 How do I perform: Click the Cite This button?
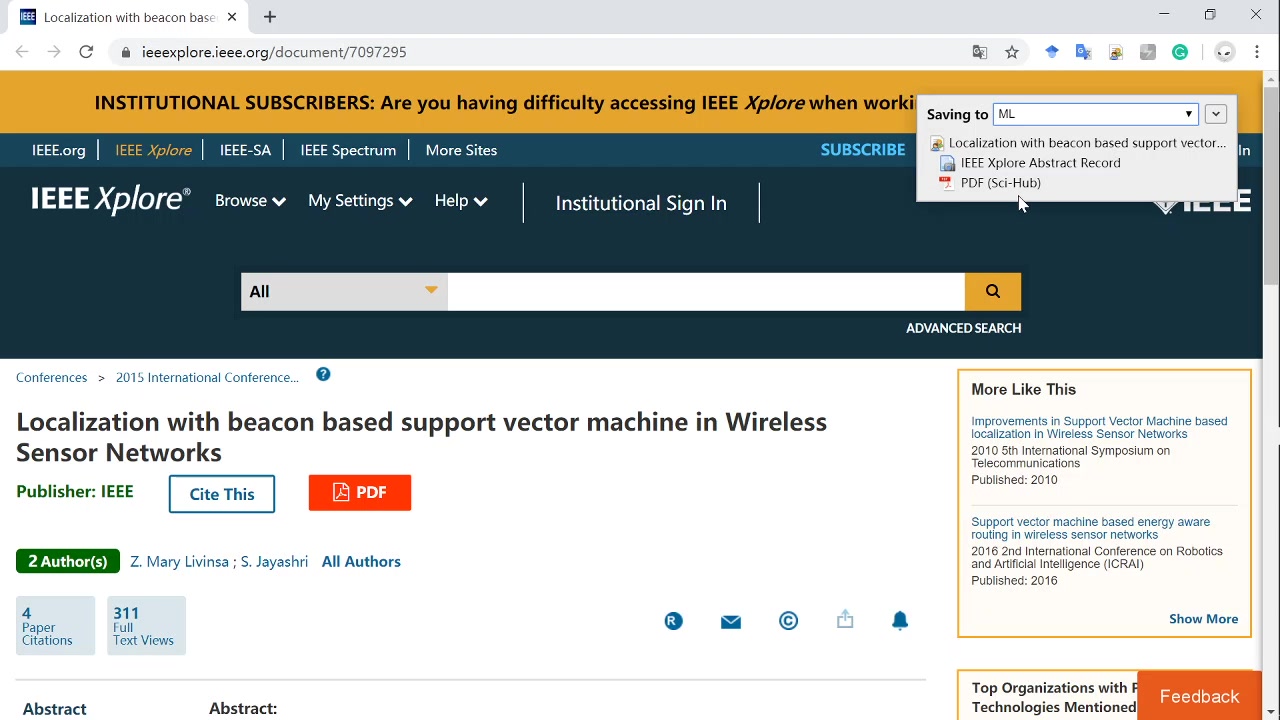tap(222, 494)
